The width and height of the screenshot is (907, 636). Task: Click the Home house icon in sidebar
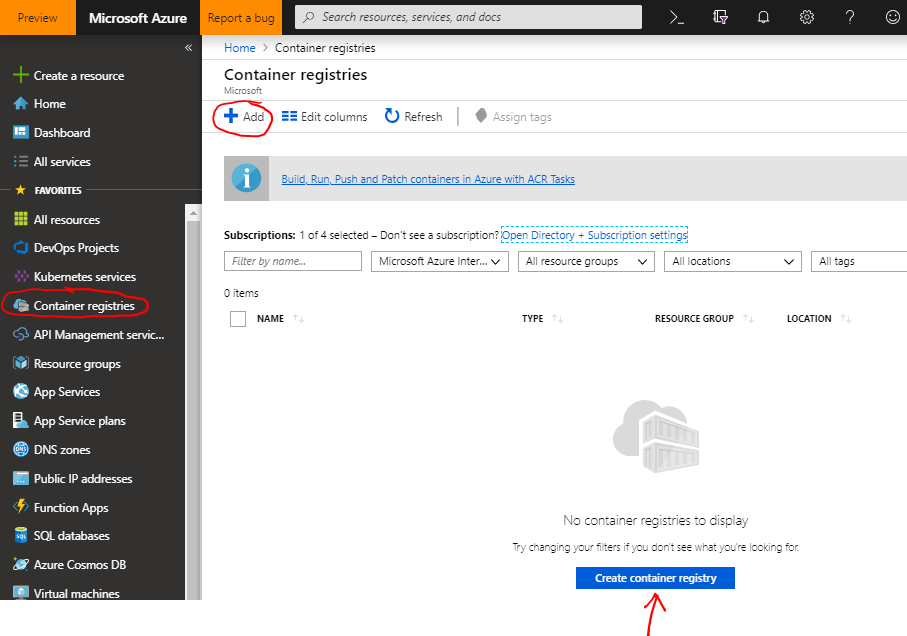coord(20,103)
